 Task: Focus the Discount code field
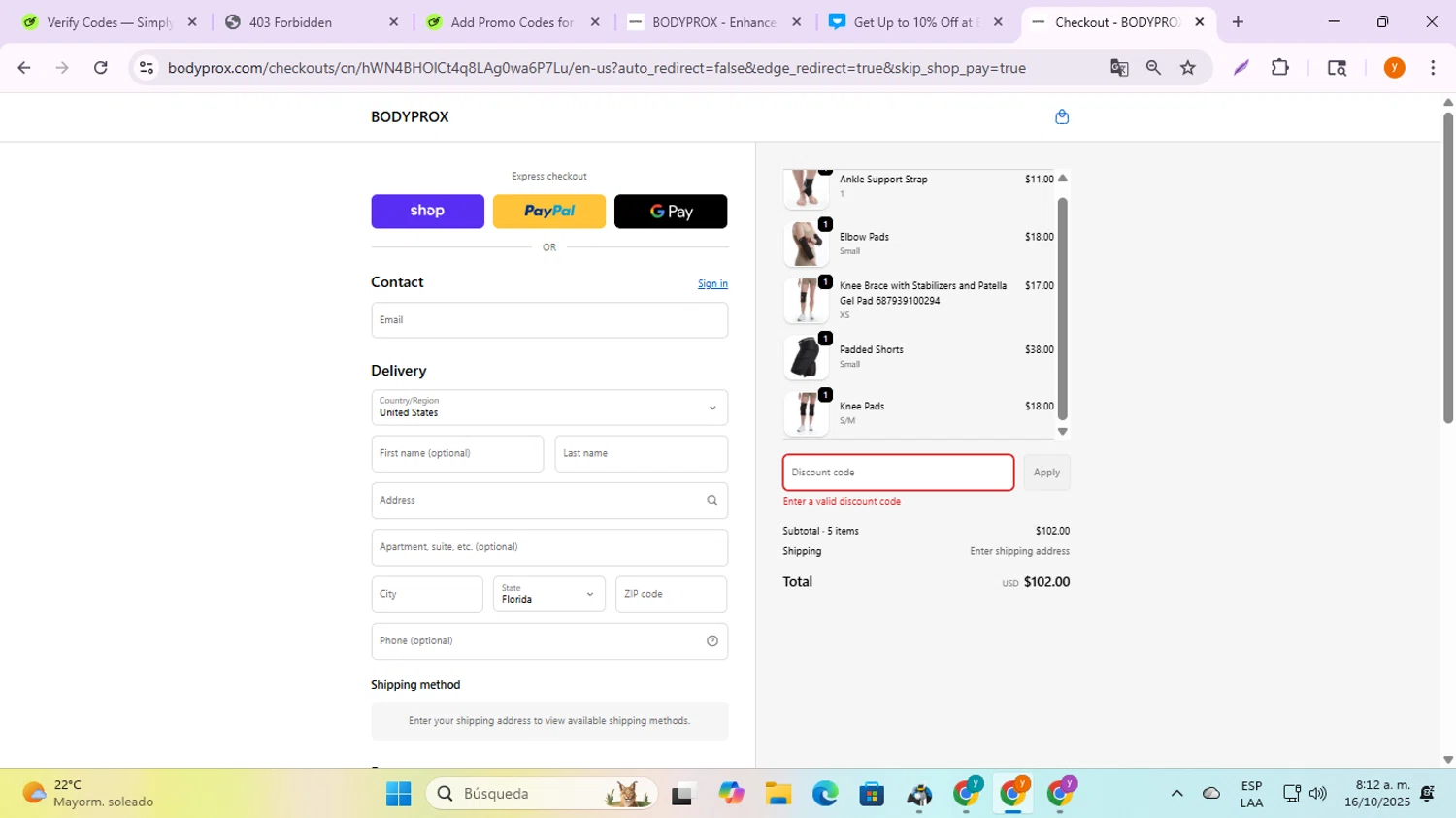pyautogui.click(x=899, y=473)
